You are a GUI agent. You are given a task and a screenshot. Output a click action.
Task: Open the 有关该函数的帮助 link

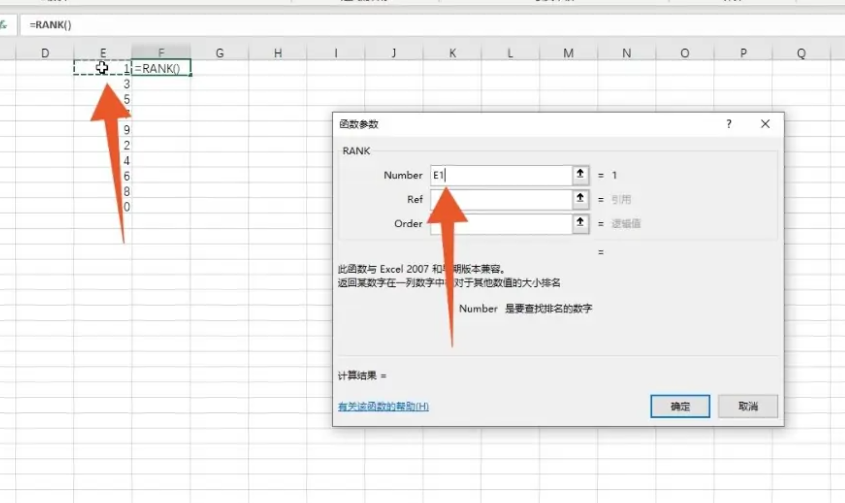click(384, 407)
